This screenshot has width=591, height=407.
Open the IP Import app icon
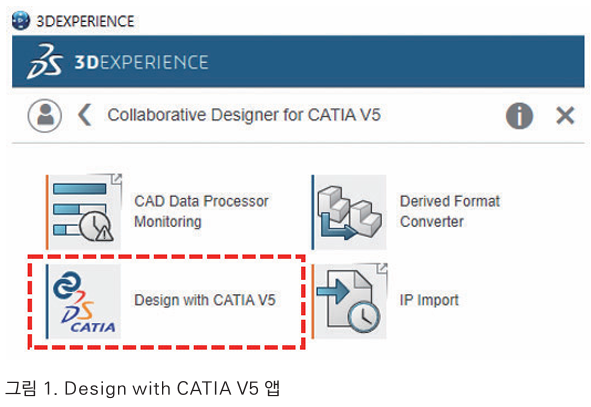click(349, 301)
